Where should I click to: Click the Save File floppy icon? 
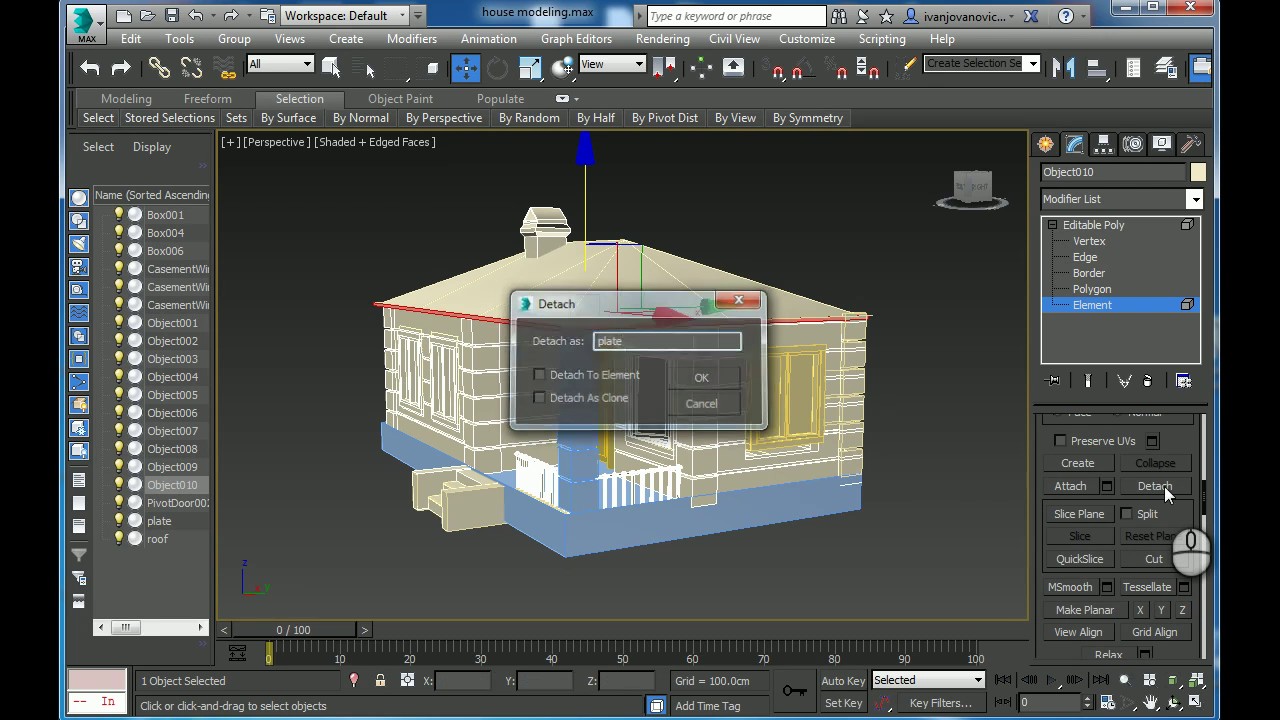tap(171, 16)
